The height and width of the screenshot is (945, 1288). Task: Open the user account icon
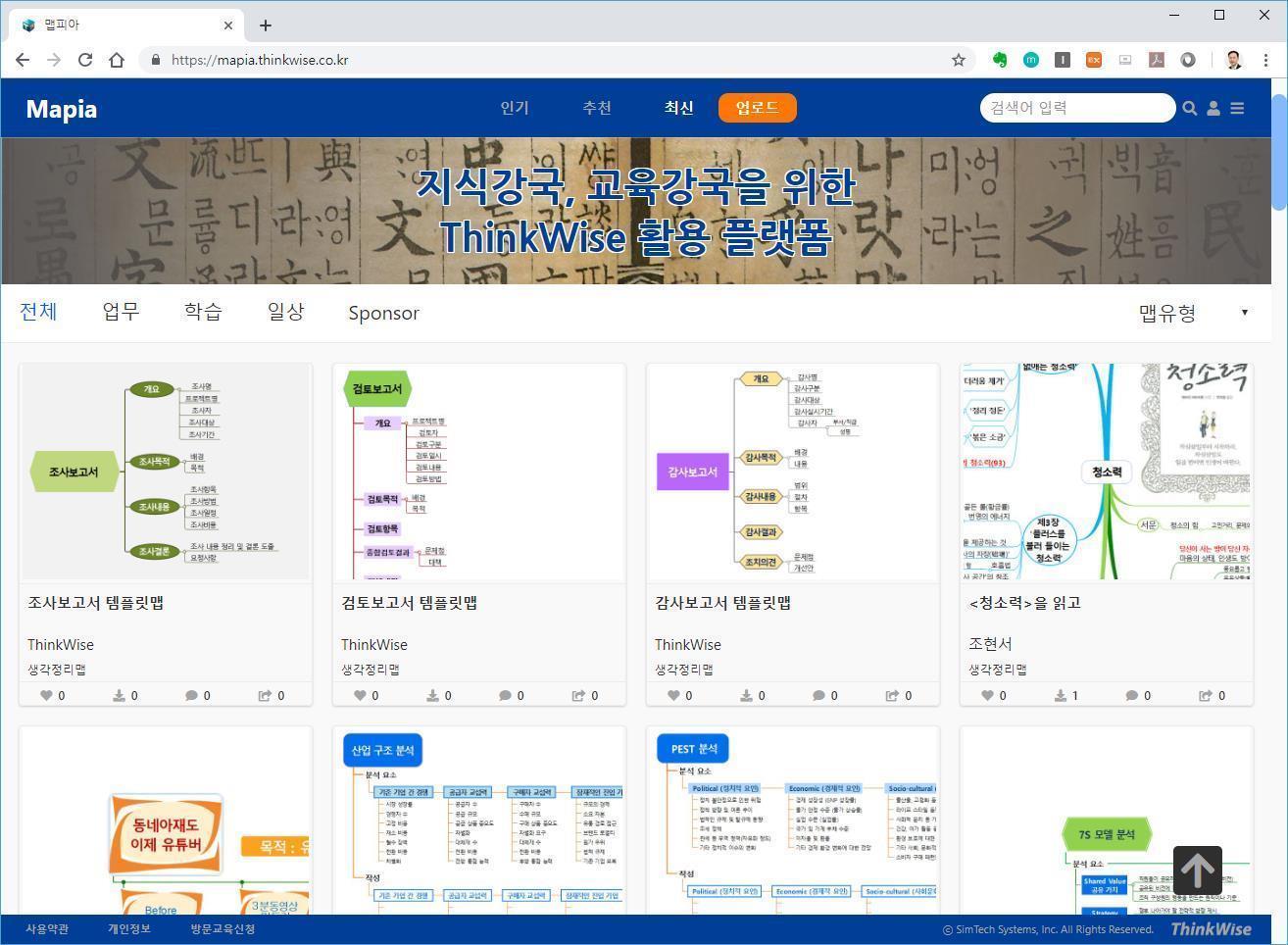pos(1214,109)
